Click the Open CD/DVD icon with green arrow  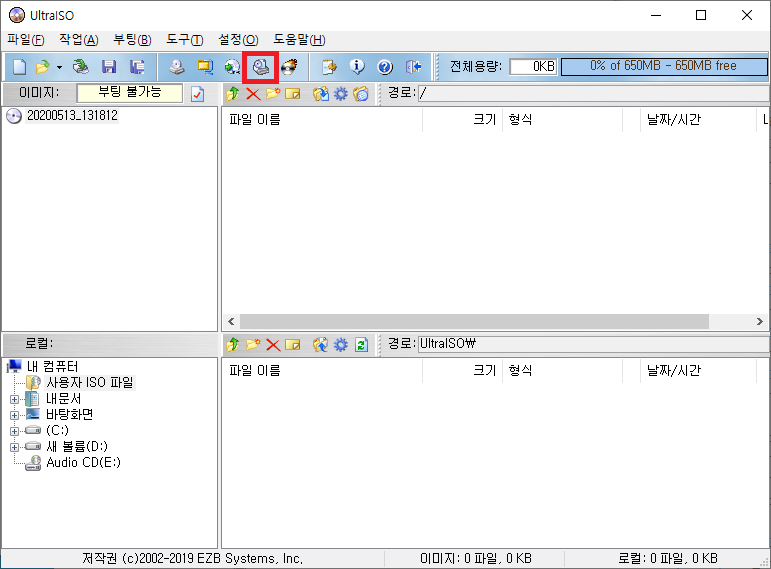pyautogui.click(x=81, y=66)
